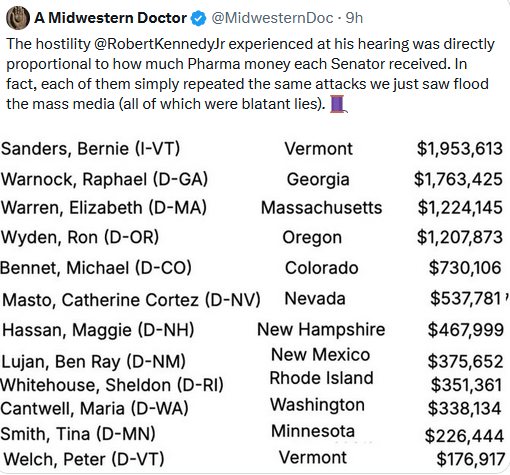Click the New Hampshire state label

coord(321,330)
